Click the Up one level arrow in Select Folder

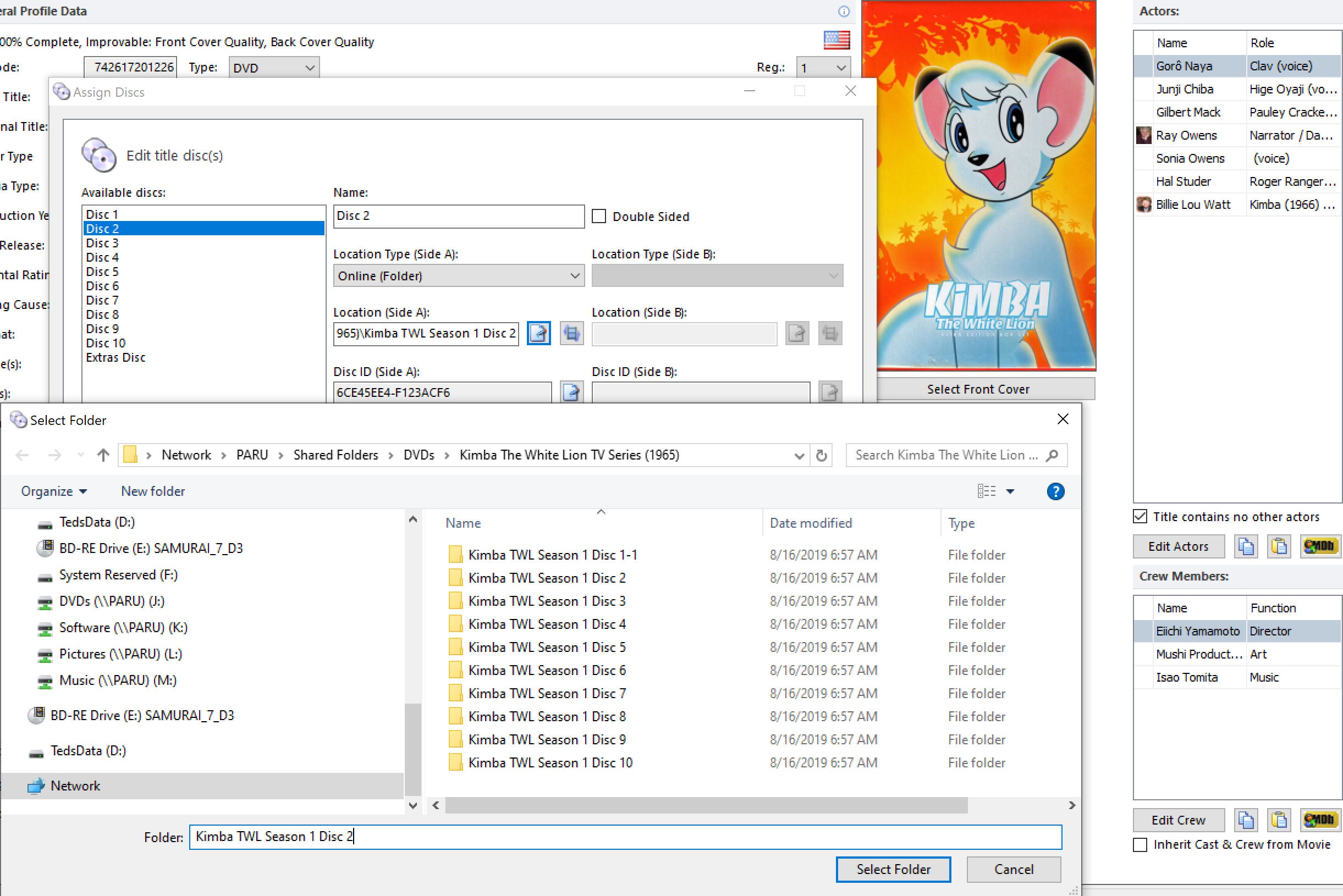point(103,455)
